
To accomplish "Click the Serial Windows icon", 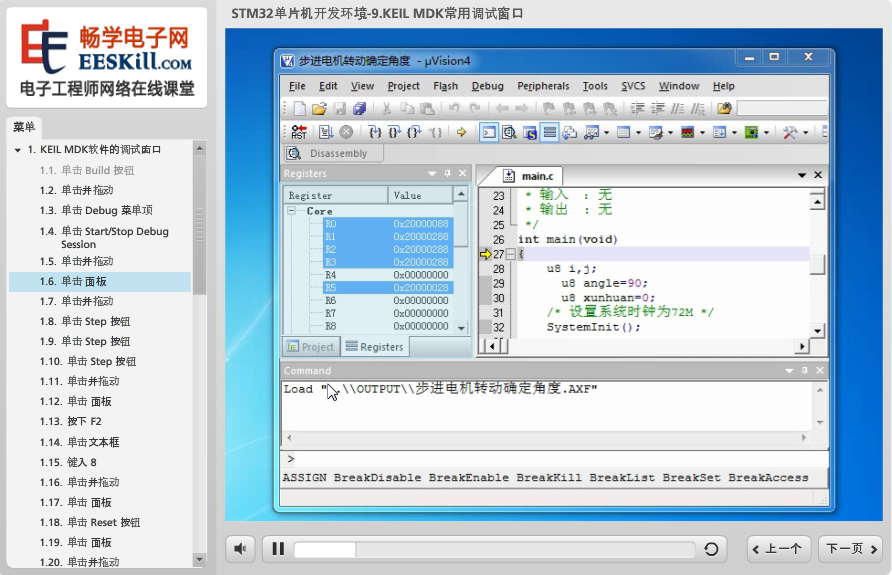I will click(655, 133).
